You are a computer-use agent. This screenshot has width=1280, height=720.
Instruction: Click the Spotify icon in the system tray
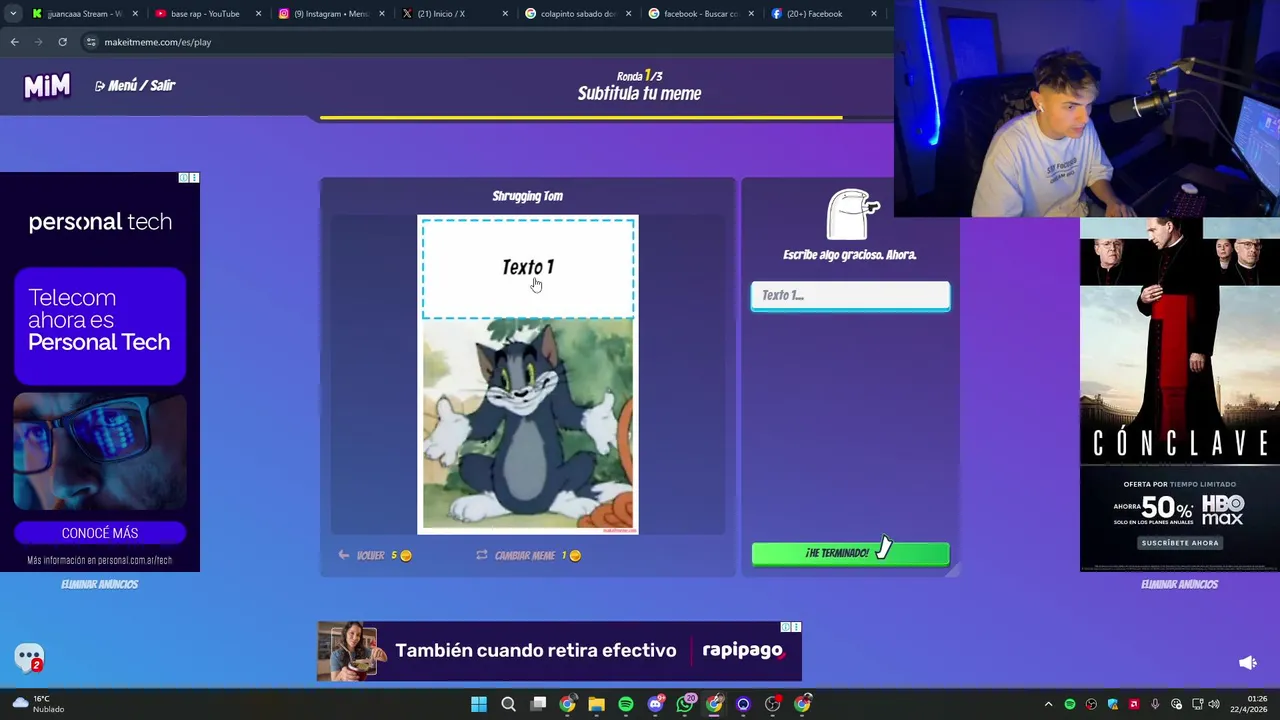[1070, 704]
